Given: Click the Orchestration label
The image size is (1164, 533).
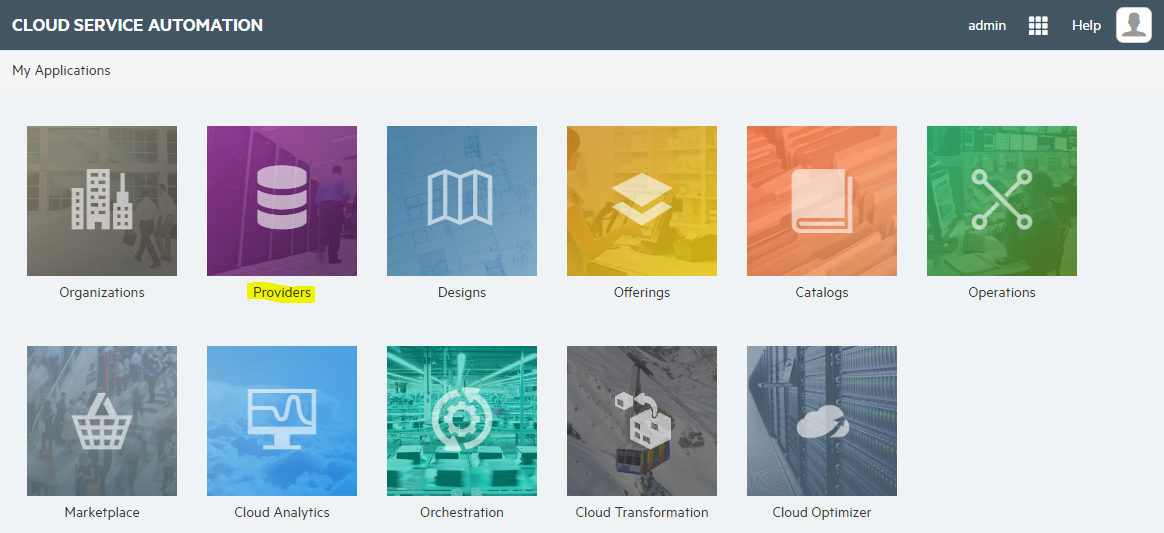Looking at the screenshot, I should point(462,512).
